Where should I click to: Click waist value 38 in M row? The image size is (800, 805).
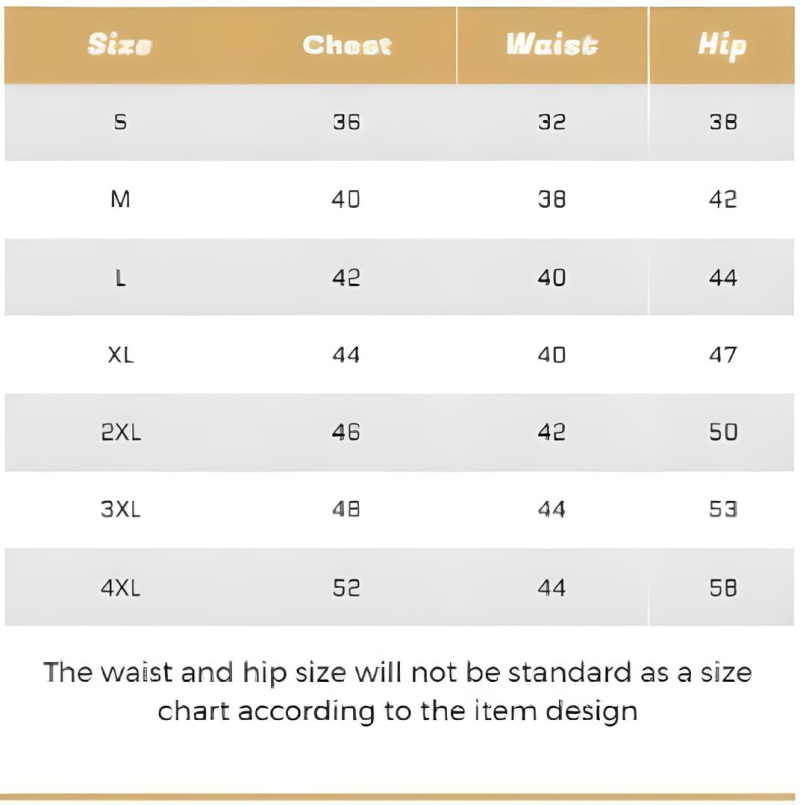(x=551, y=200)
